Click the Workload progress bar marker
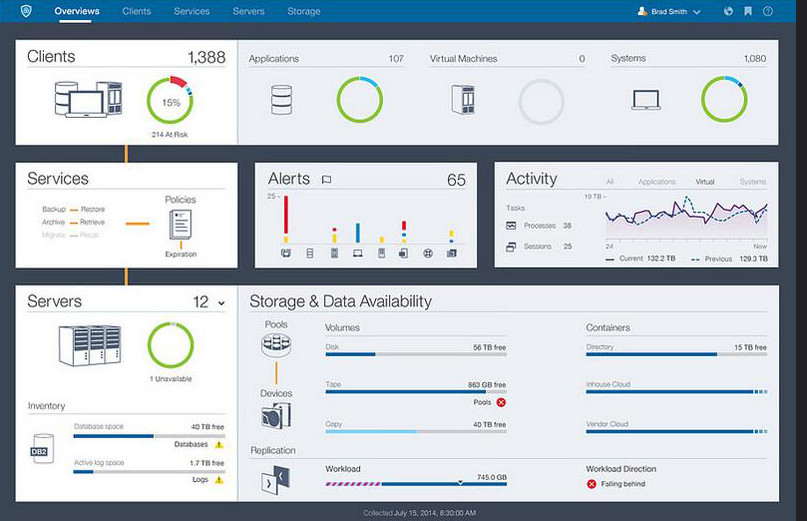The width and height of the screenshot is (807, 521). (460, 482)
